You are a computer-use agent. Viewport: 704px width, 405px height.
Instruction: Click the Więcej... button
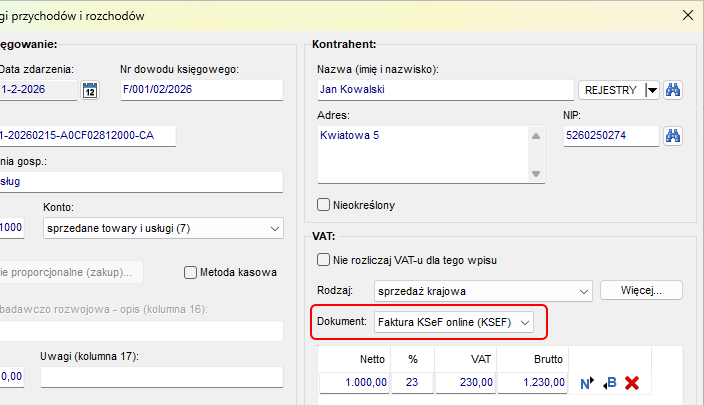641,290
